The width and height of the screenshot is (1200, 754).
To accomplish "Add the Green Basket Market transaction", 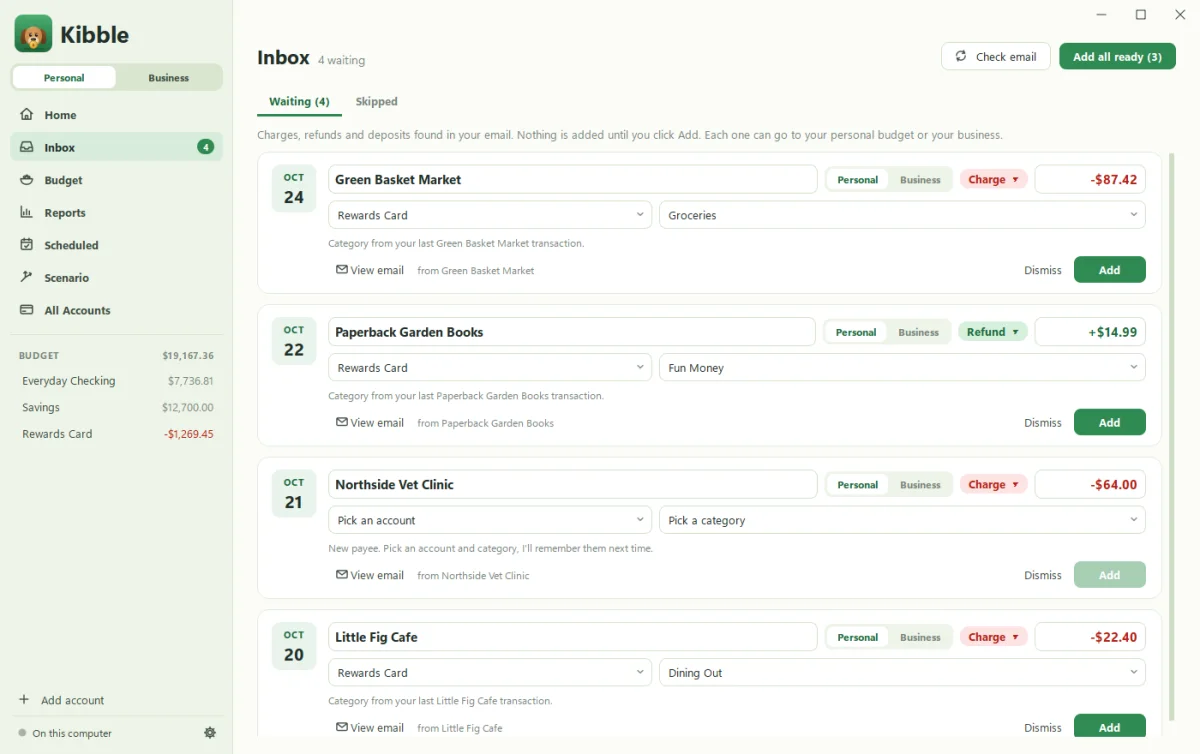I will 1109,270.
